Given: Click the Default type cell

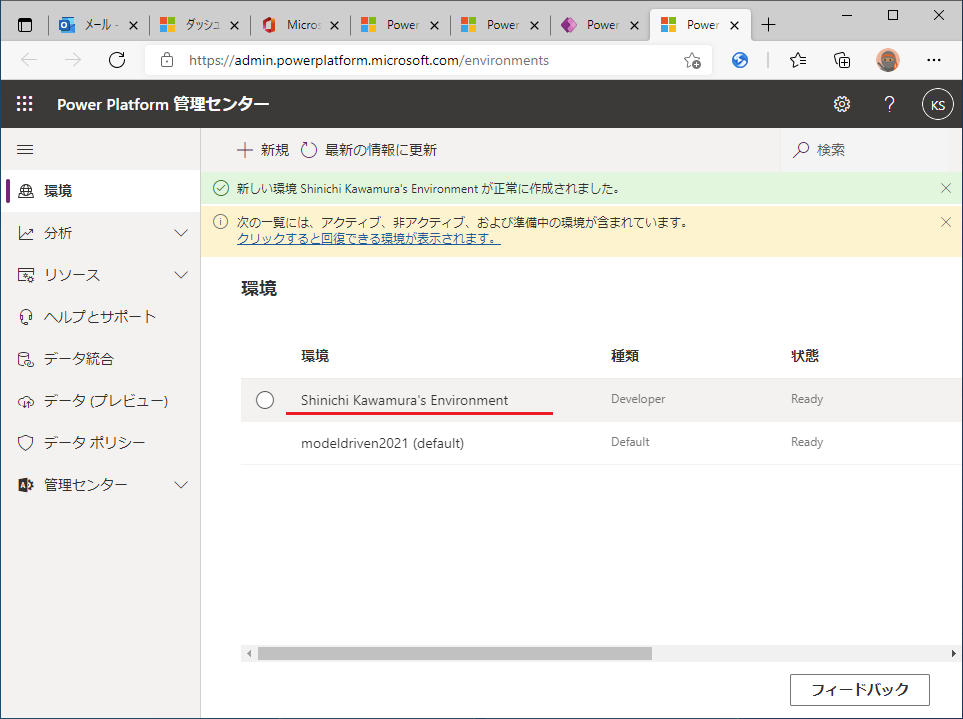Looking at the screenshot, I should coord(630,442).
